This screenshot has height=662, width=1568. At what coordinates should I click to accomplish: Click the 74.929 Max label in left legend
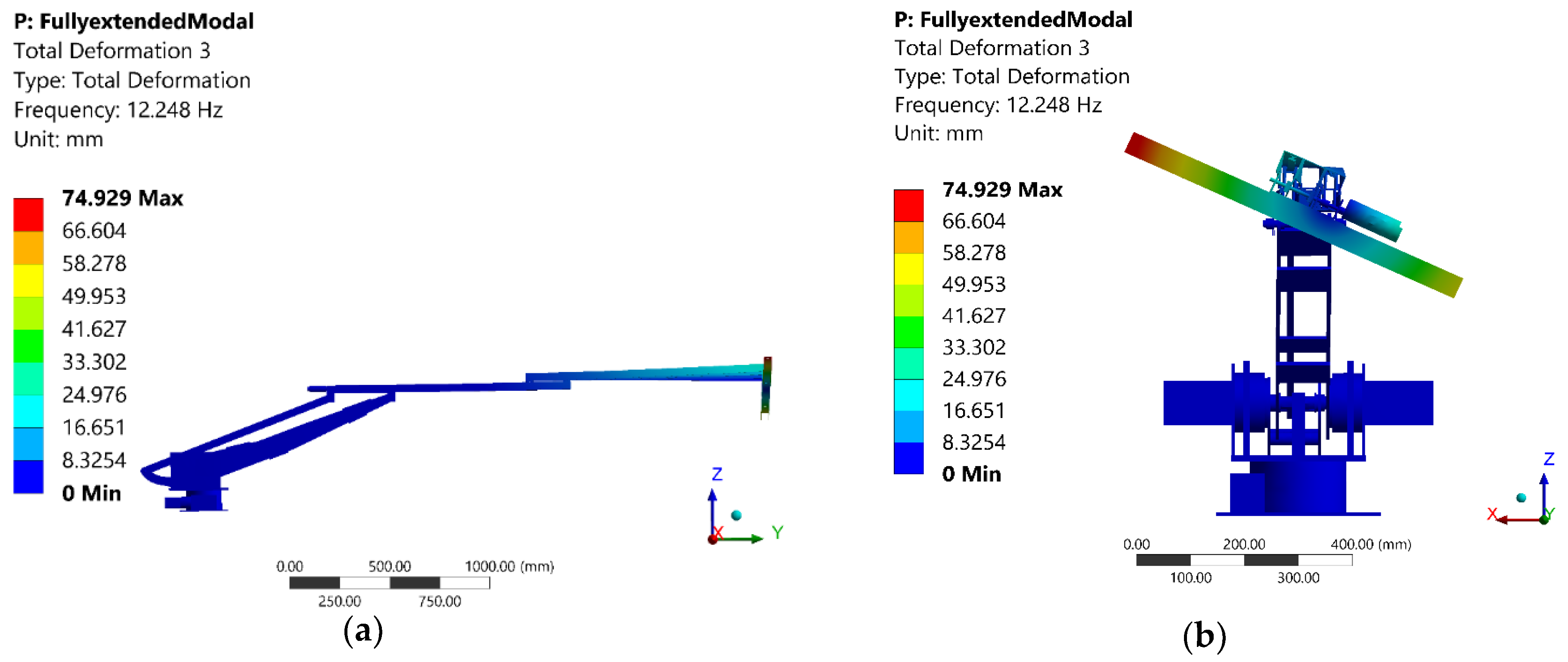(x=122, y=198)
